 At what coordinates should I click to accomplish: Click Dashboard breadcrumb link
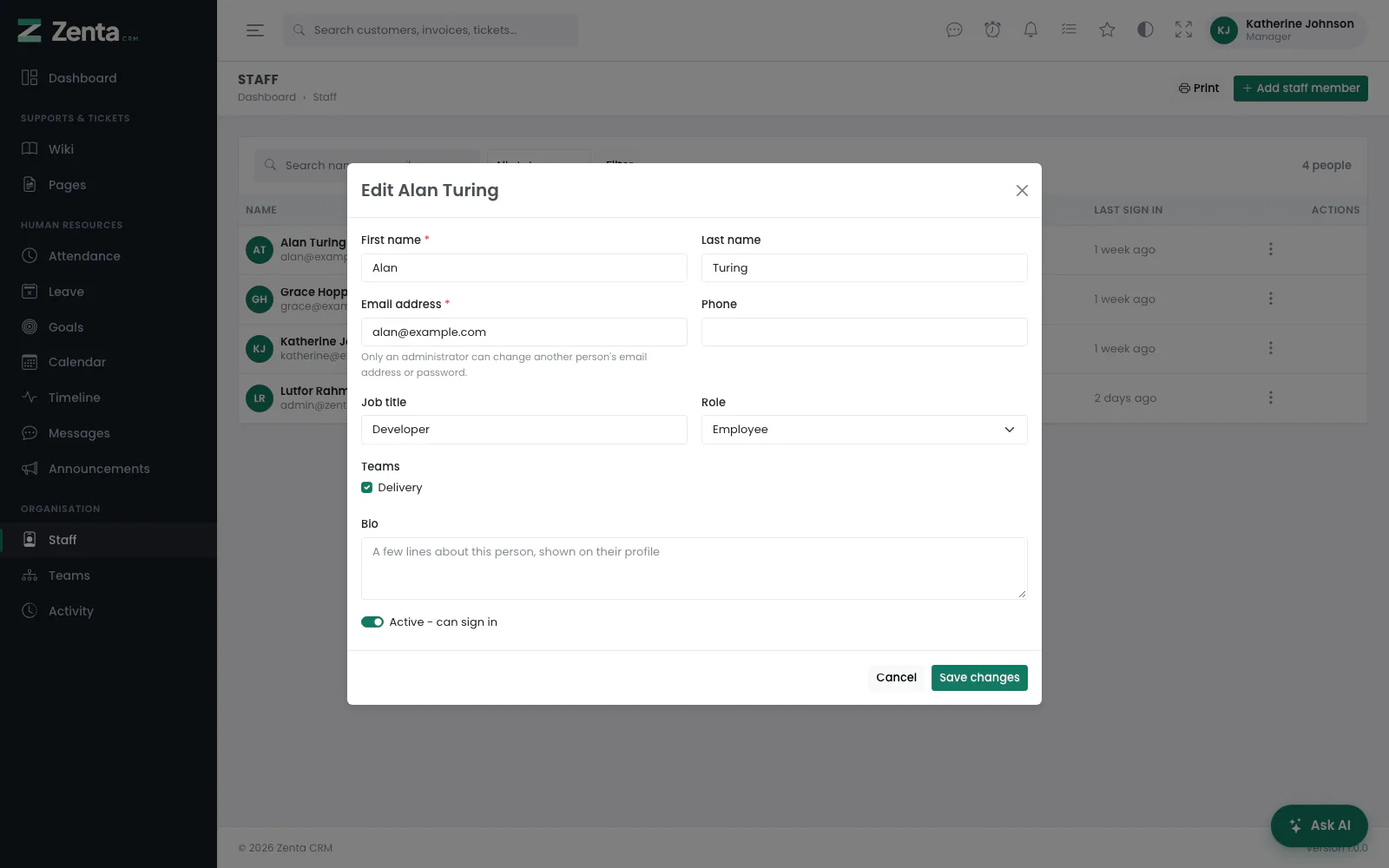pyautogui.click(x=267, y=97)
